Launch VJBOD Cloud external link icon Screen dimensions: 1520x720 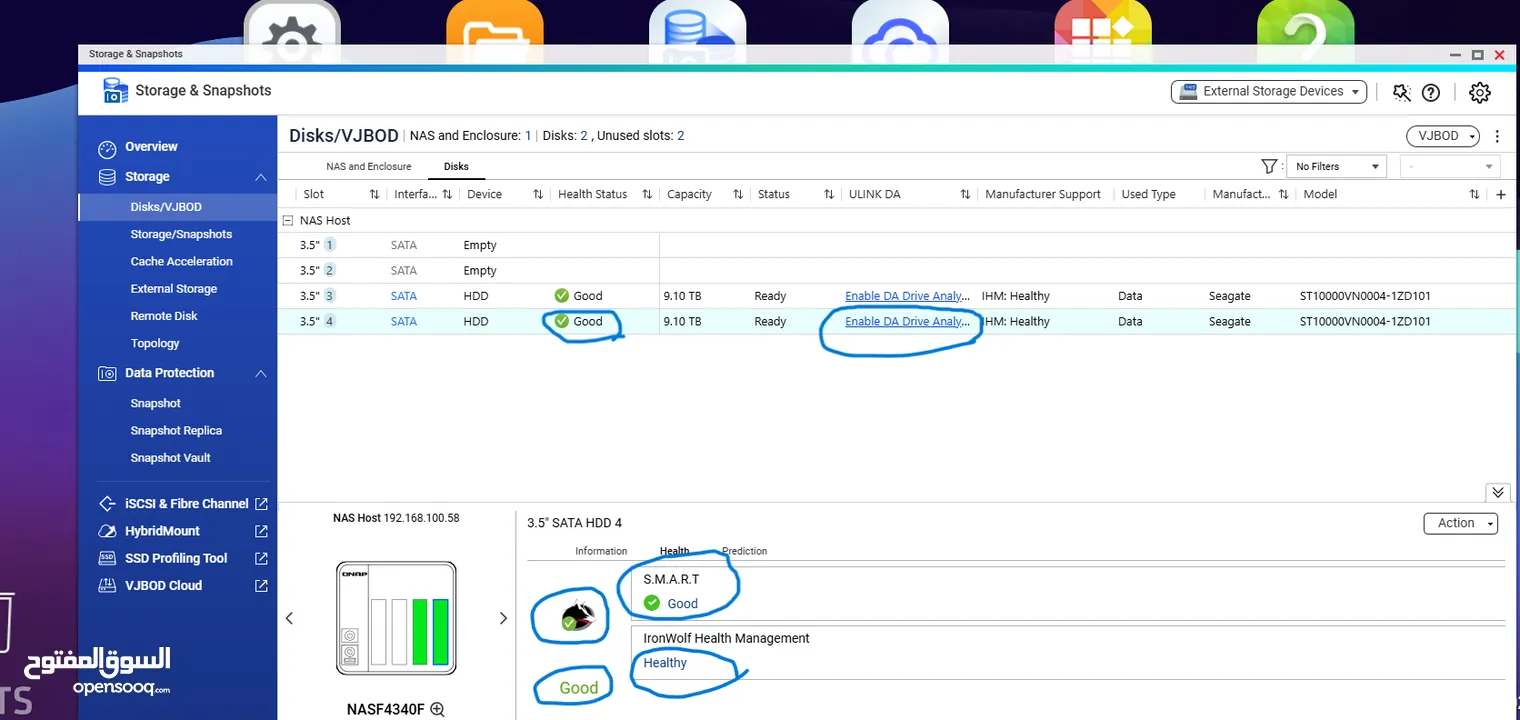261,585
